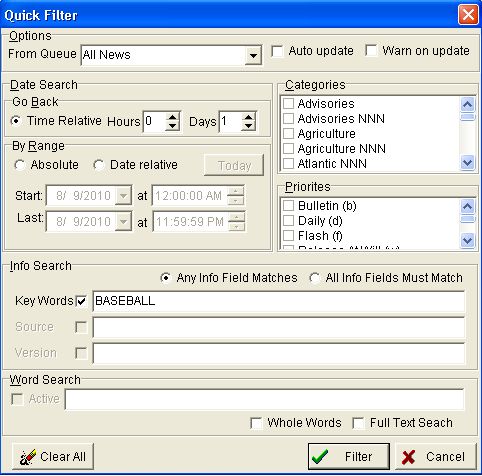This screenshot has height=476, width=482.
Task: Click the Version text field
Action: pos(279,353)
